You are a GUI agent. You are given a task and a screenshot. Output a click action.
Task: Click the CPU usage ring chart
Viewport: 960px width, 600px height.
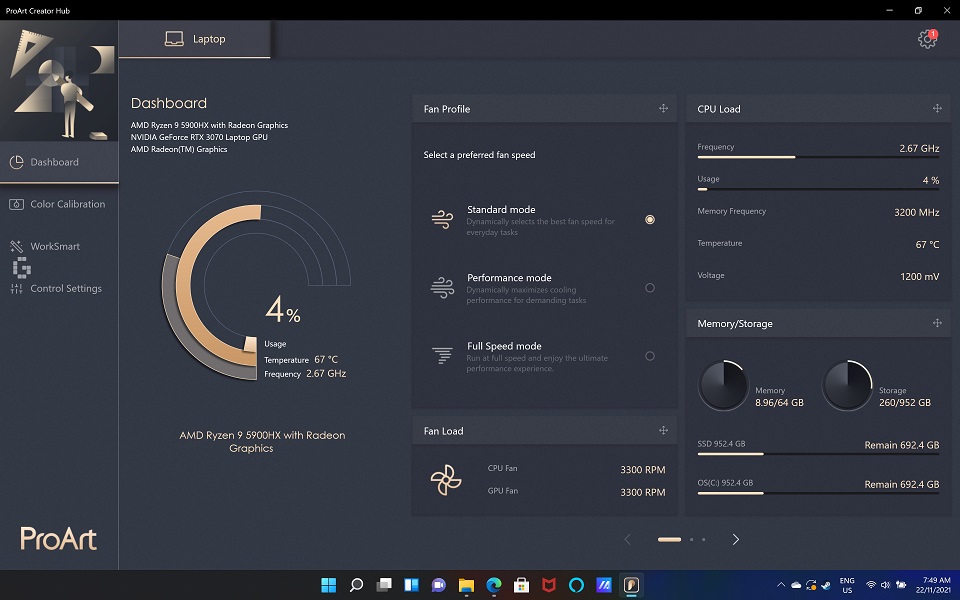(256, 286)
